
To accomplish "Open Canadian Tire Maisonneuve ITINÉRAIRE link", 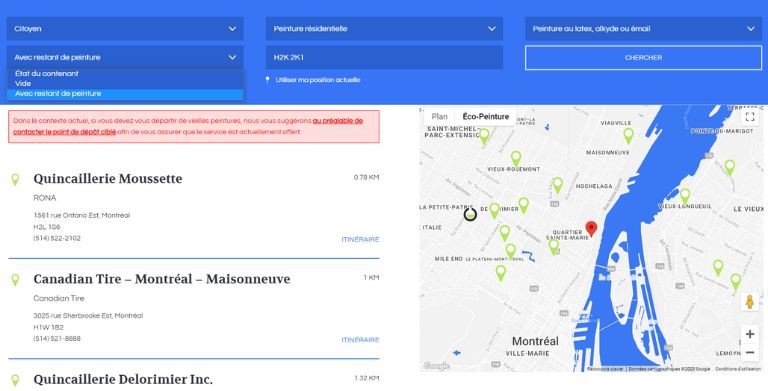I will (360, 340).
